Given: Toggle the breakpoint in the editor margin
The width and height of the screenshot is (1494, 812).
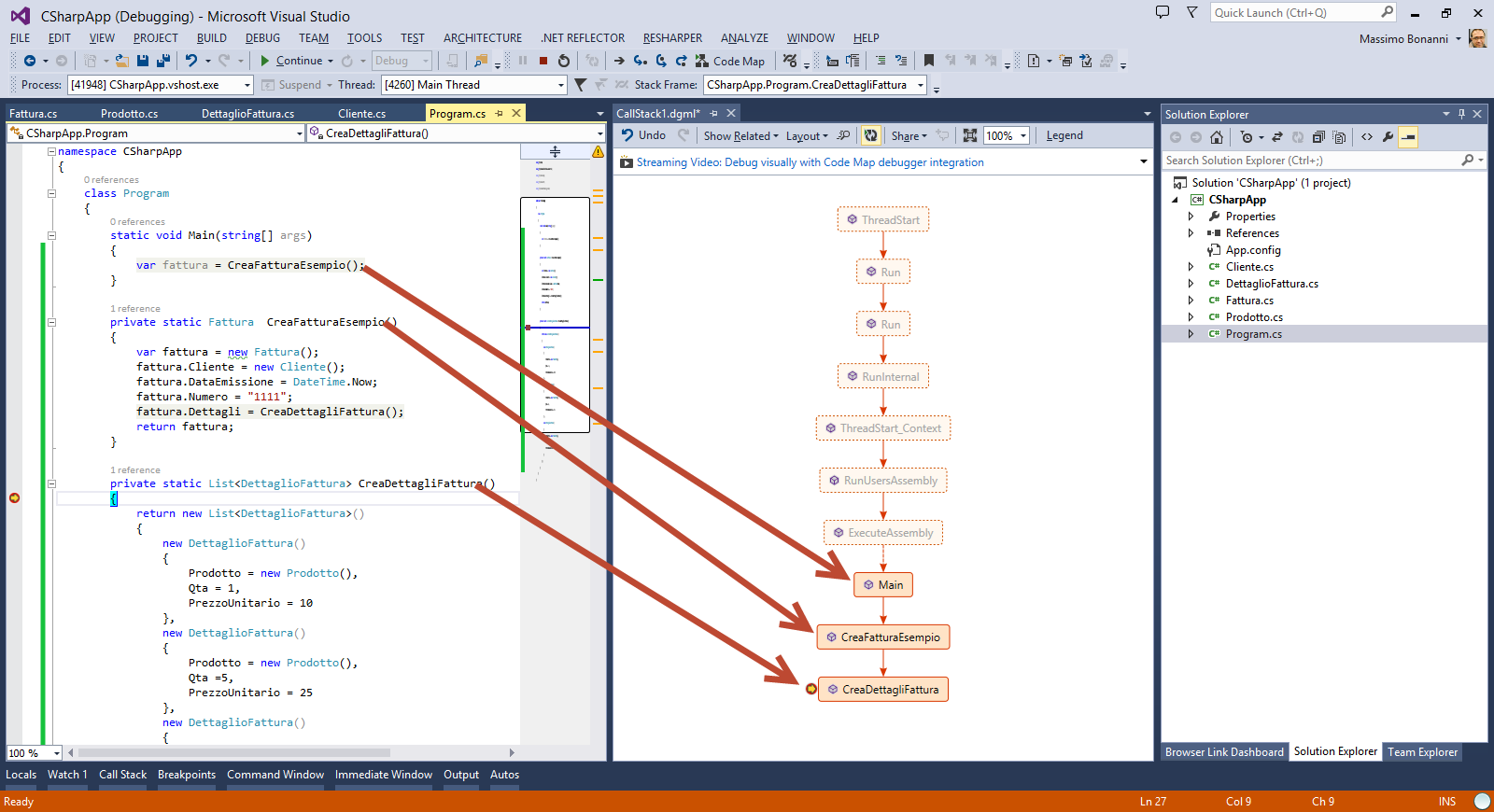Looking at the screenshot, I should 15,498.
